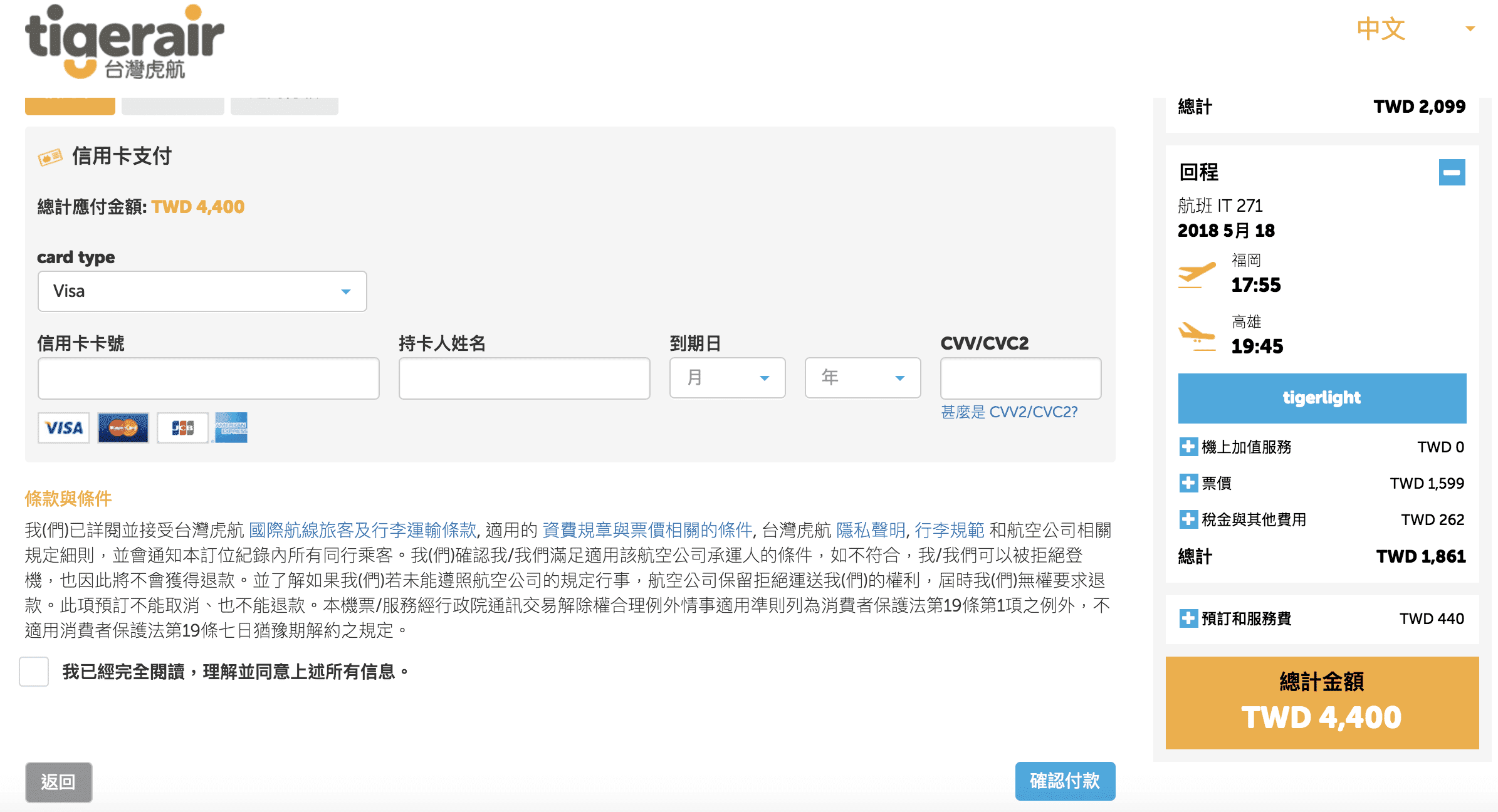Select the third grey payment tab

click(285, 105)
